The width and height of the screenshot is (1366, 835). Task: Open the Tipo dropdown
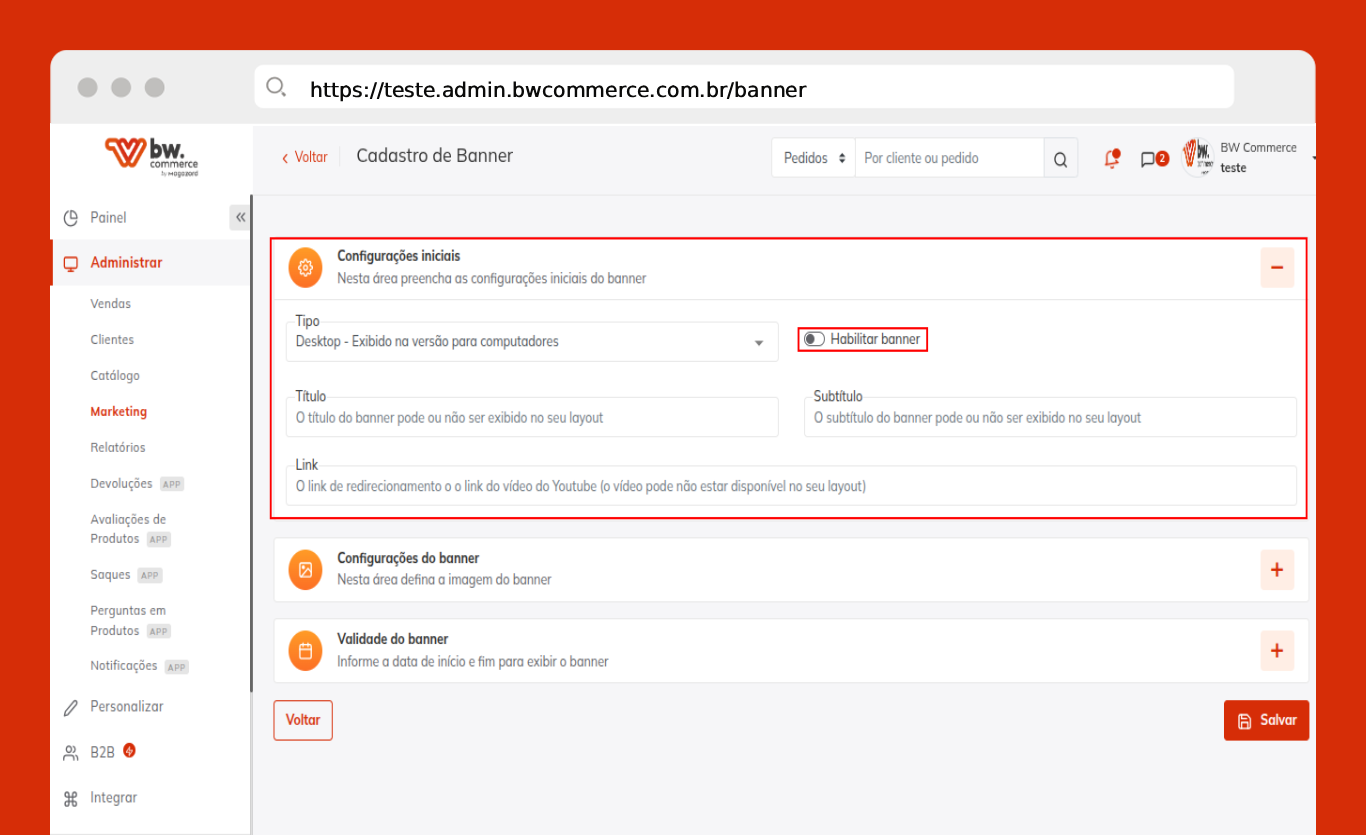531,342
